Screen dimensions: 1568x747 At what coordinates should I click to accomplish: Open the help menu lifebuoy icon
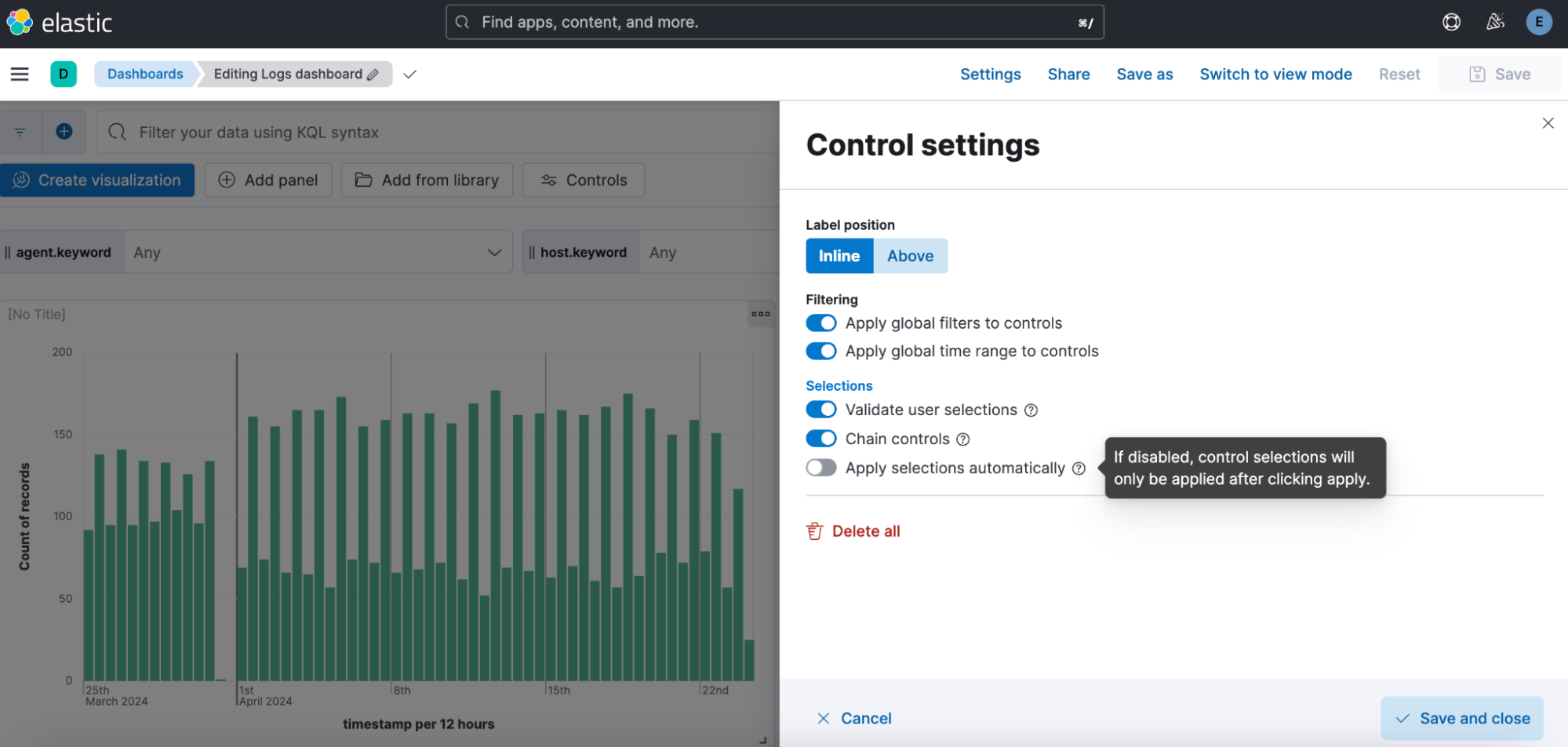(1451, 22)
